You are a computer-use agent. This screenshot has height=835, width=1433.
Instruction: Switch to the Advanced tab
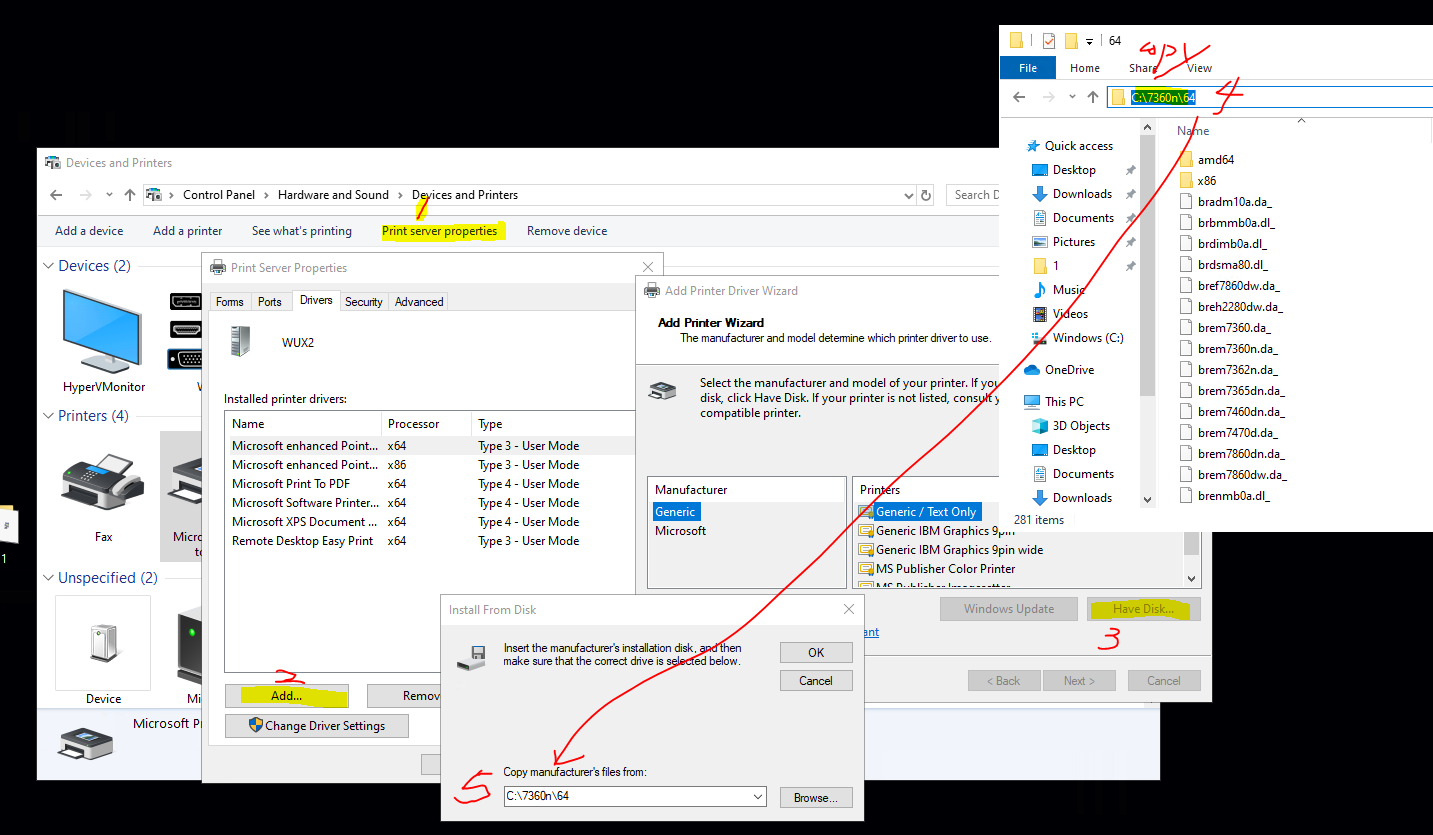[x=419, y=301]
